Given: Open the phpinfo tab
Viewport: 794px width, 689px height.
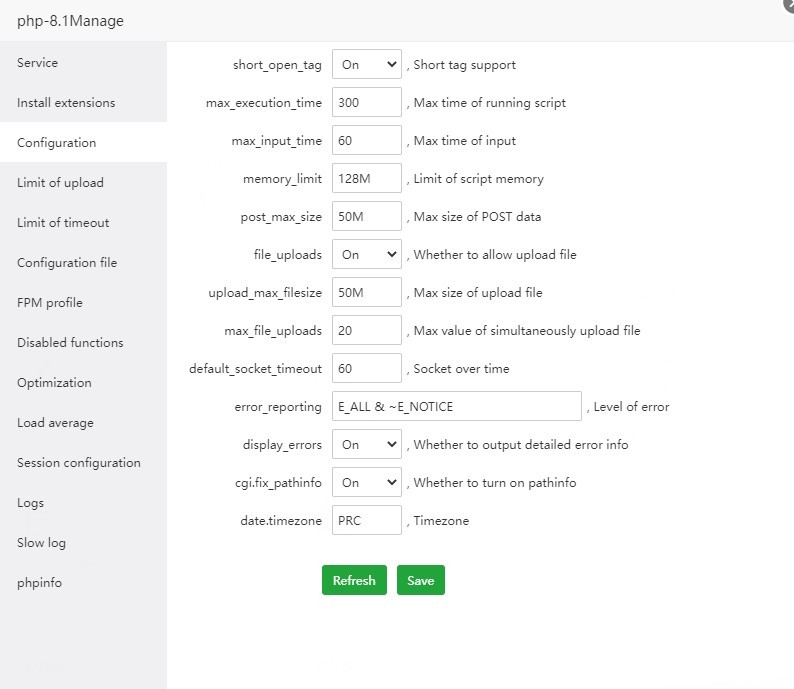Looking at the screenshot, I should (x=39, y=583).
